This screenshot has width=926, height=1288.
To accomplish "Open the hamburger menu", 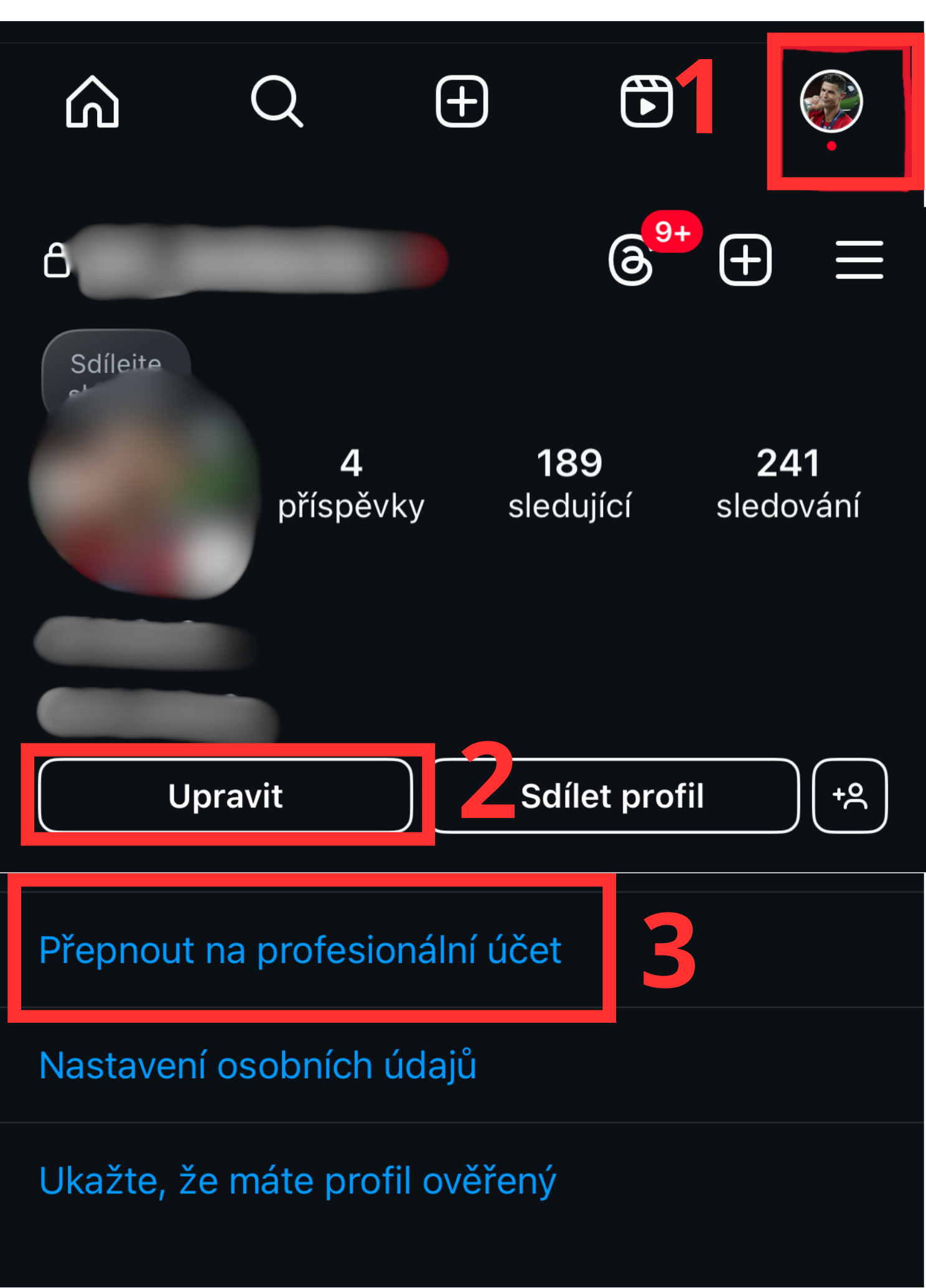I will (859, 260).
